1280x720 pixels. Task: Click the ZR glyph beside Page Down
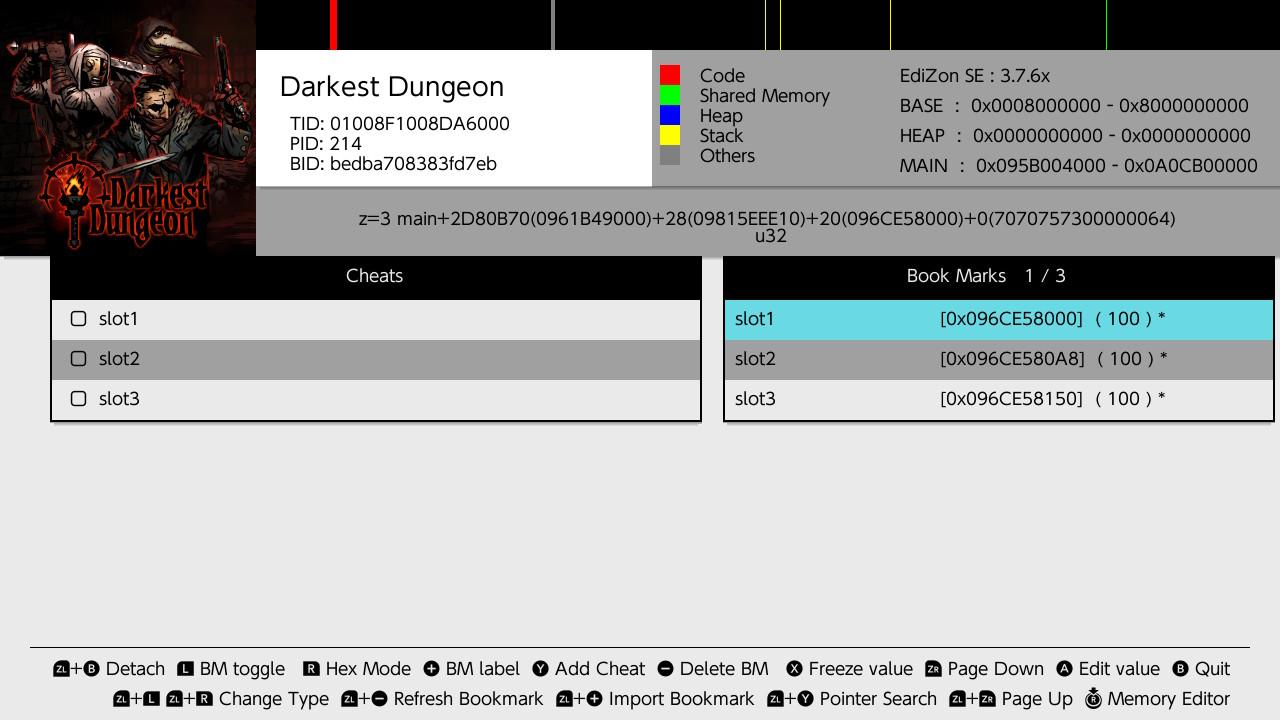(x=933, y=669)
